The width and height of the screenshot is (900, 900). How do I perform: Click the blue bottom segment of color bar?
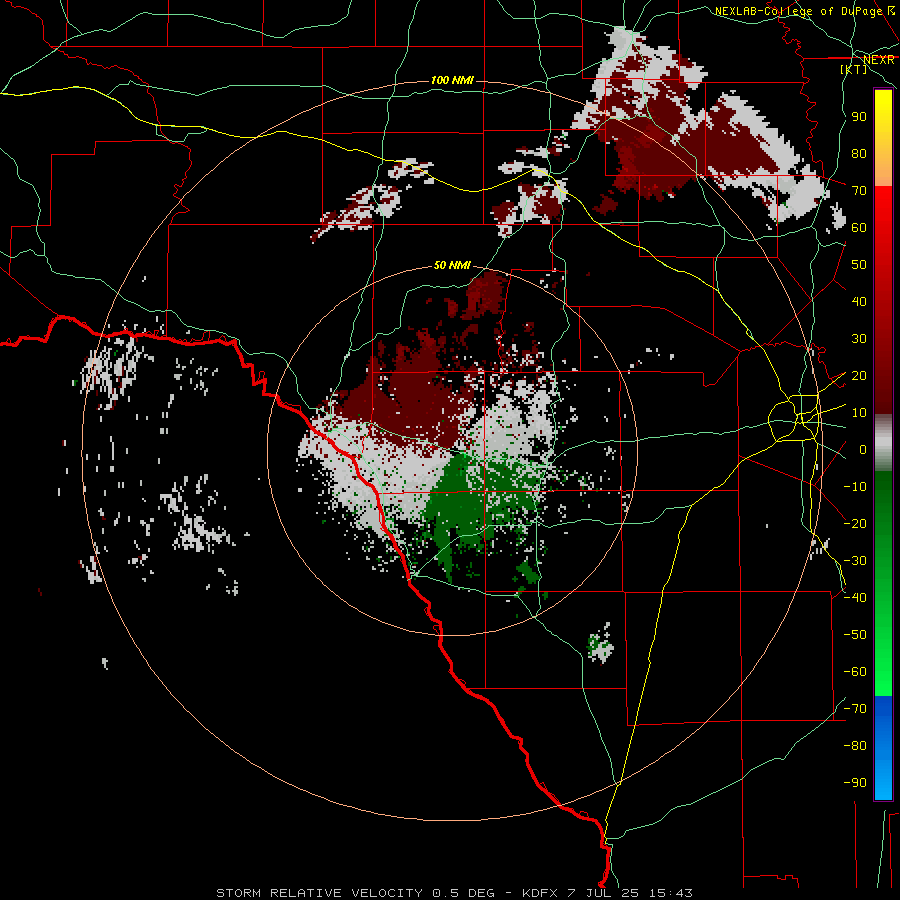pyautogui.click(x=883, y=747)
